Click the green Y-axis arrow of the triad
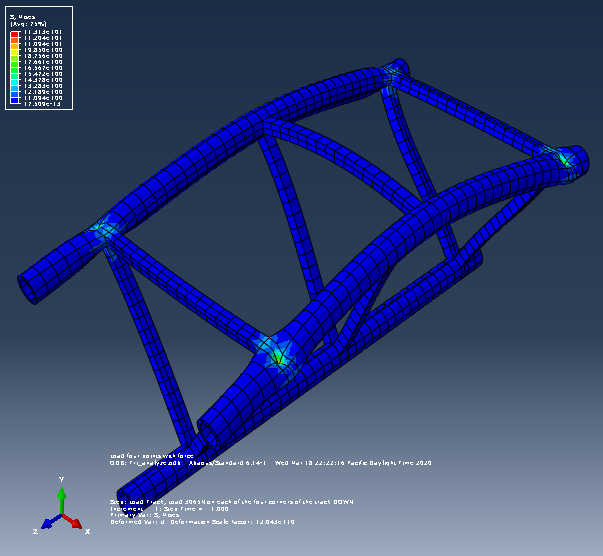Viewport: 603px width, 556px height. tap(62, 500)
